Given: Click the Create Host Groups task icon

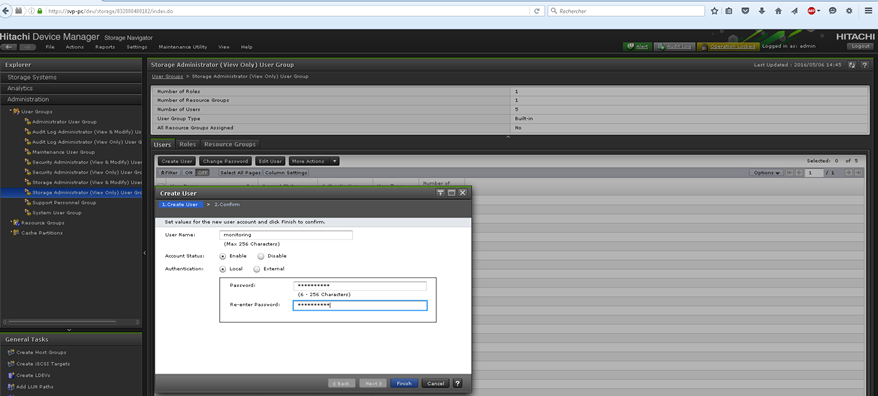Looking at the screenshot, I should tap(11, 352).
